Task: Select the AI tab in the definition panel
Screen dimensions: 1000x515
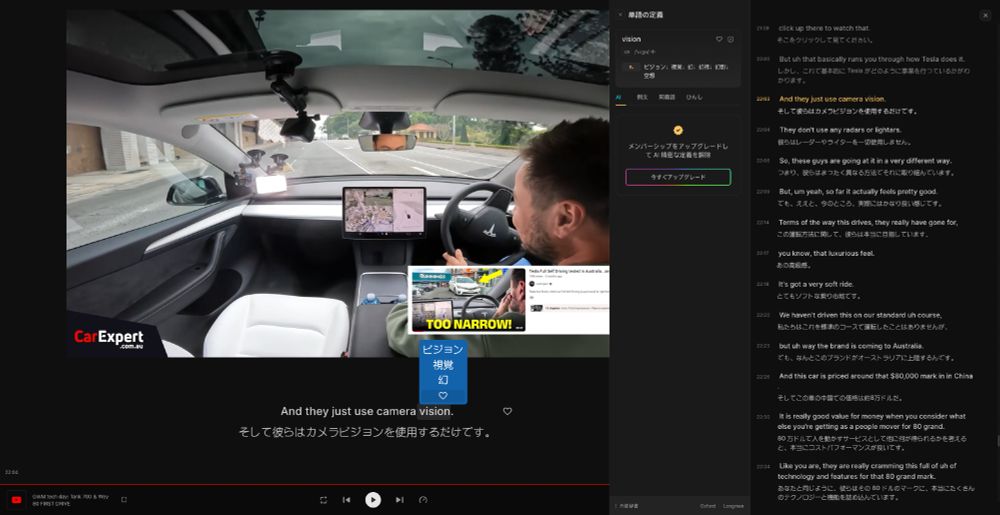Action: pos(619,97)
